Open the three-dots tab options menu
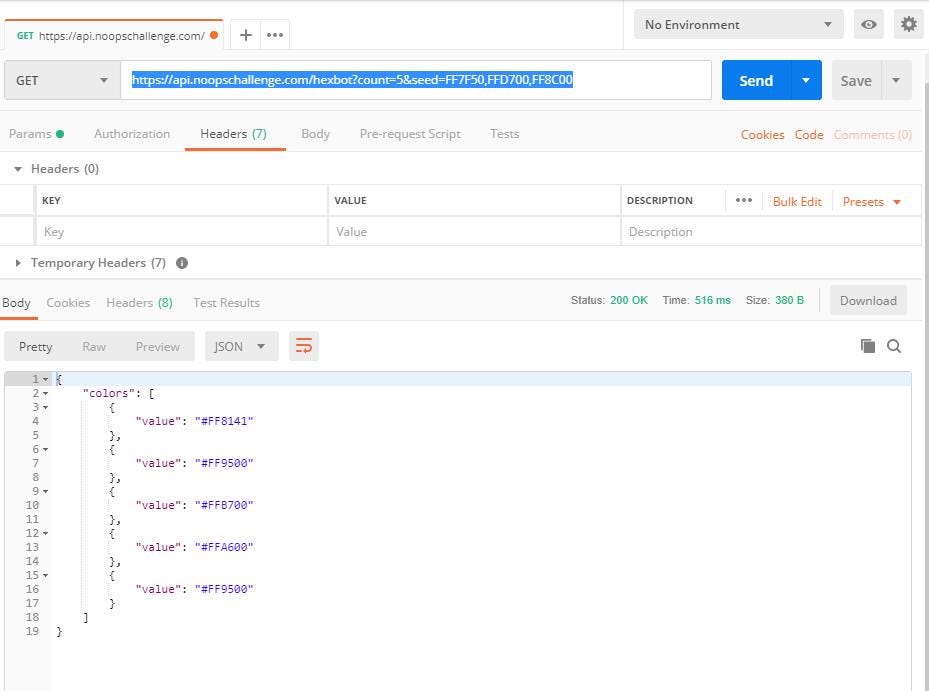Viewport: 929px width, 691px height. [275, 35]
